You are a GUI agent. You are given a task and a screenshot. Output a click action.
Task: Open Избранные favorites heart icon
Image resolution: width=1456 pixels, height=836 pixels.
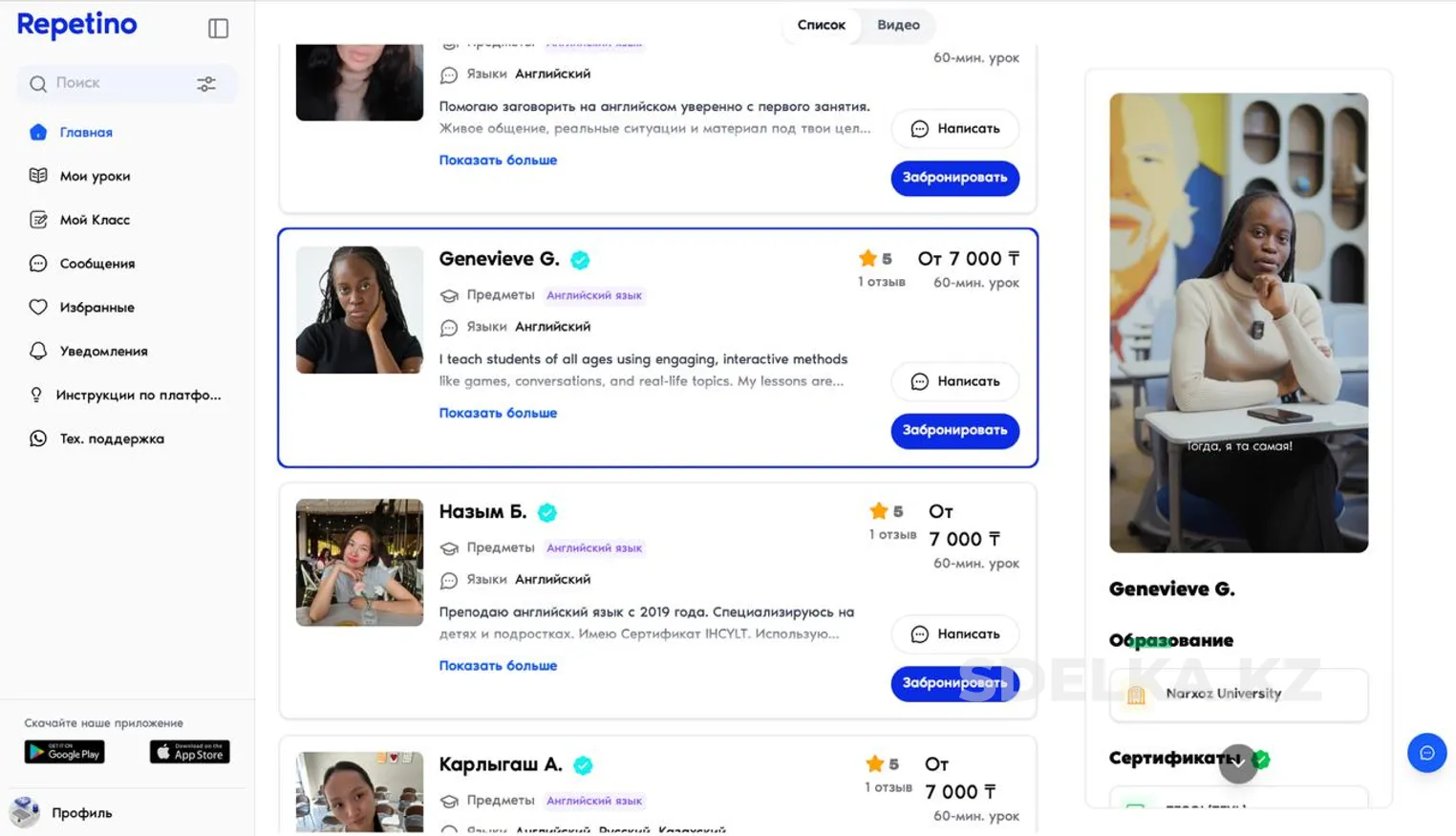coord(38,307)
